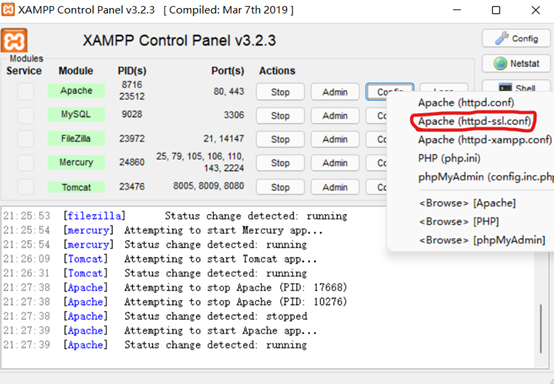
Task: Open the MySQL Config dropdown
Action: tap(377, 116)
